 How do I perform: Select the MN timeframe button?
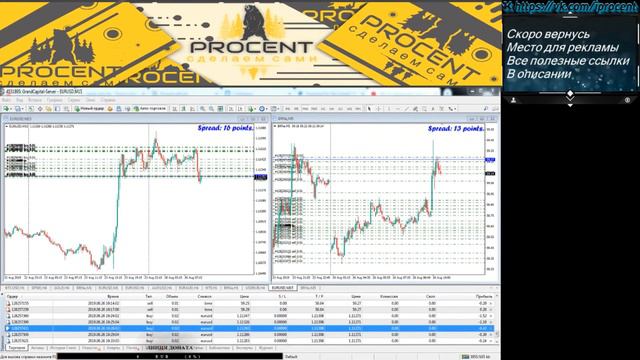tap(358, 109)
